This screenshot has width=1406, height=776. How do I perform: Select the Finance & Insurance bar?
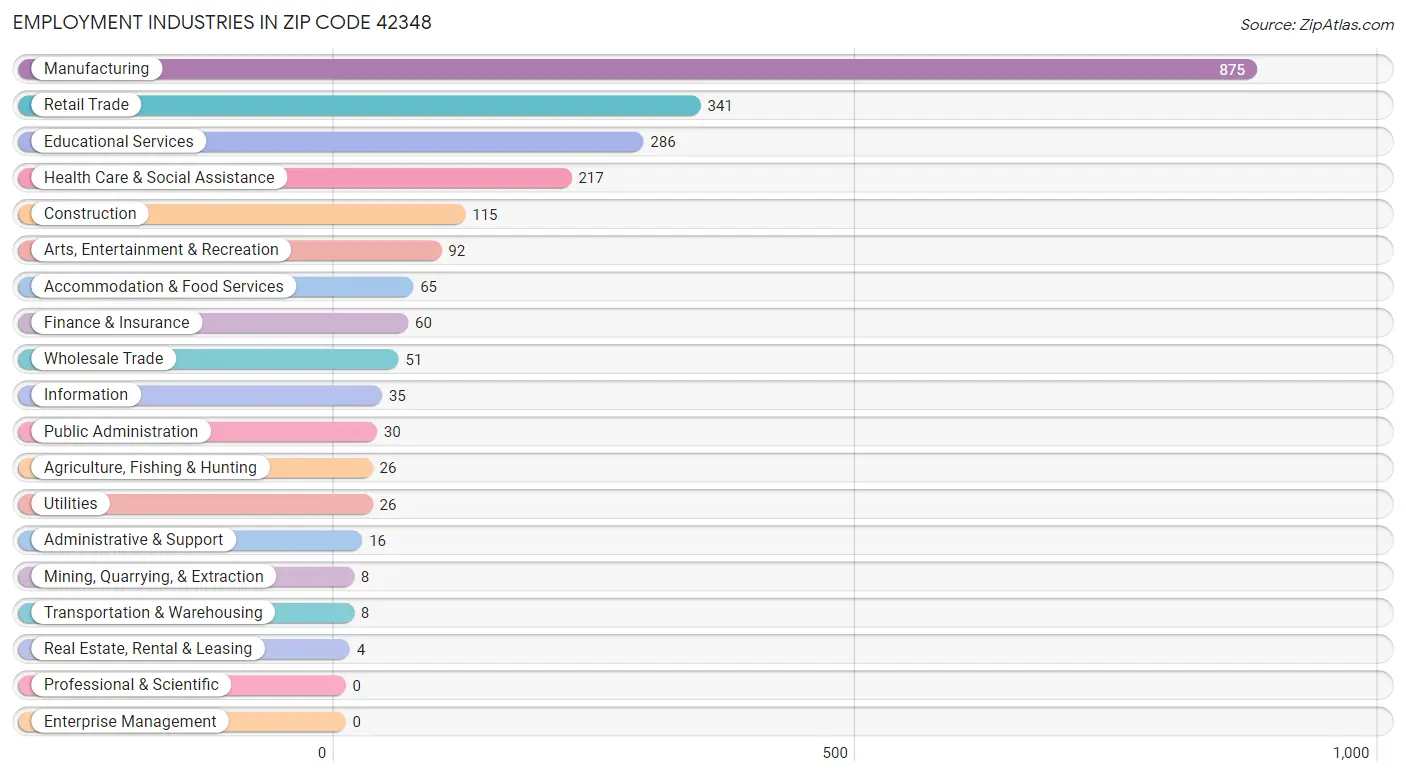[213, 323]
